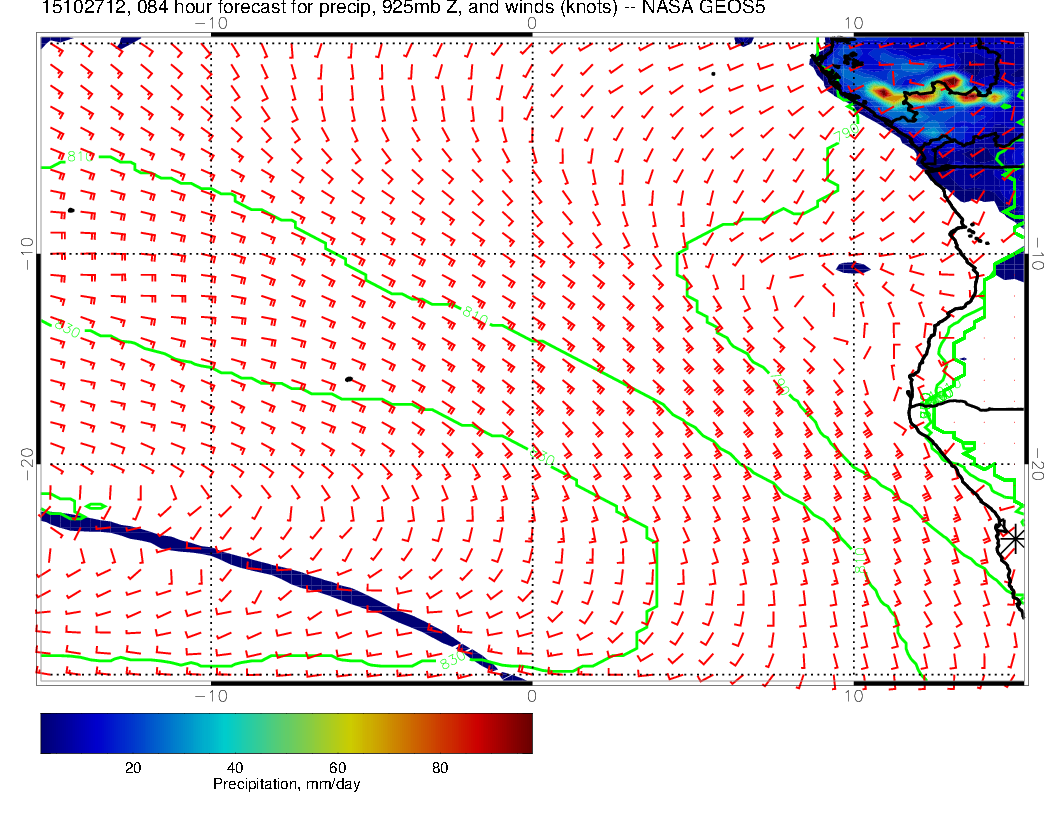1056x816 pixels.
Task: Click the 830 contour label near the bottom edge
Action: tap(452, 660)
